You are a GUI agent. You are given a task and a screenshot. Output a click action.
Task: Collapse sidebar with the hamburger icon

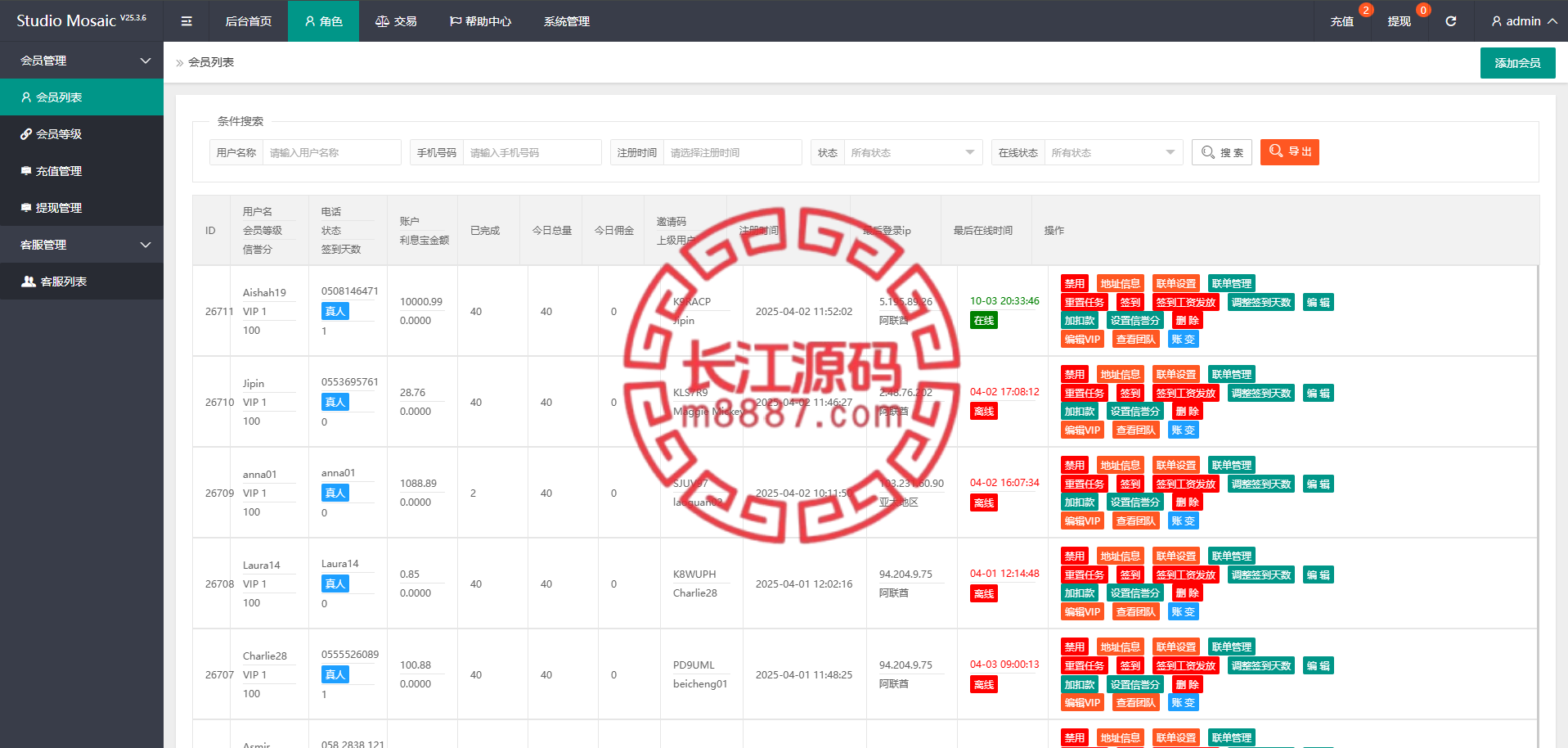click(x=186, y=21)
